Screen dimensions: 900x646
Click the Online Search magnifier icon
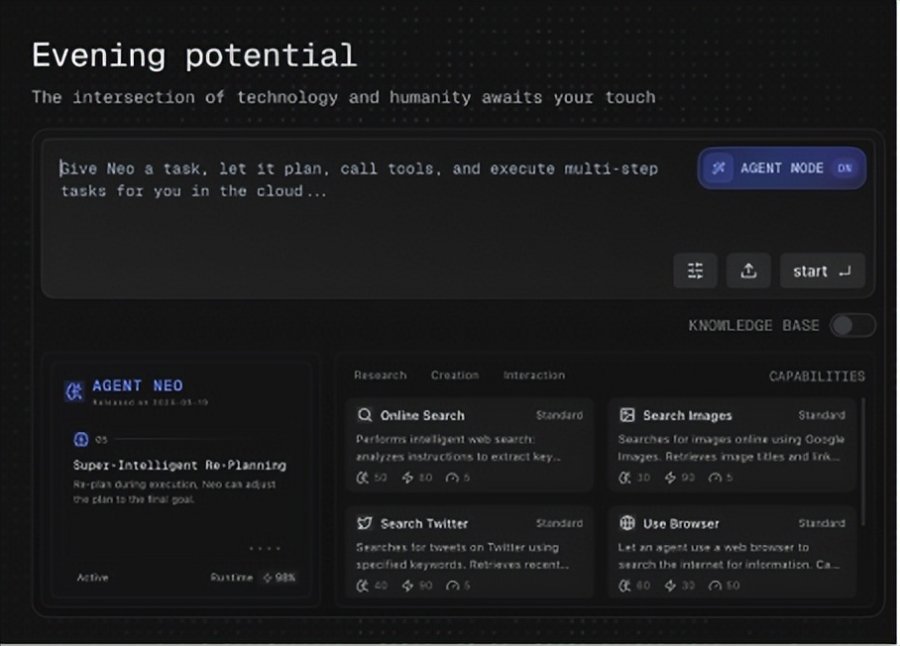pos(365,415)
